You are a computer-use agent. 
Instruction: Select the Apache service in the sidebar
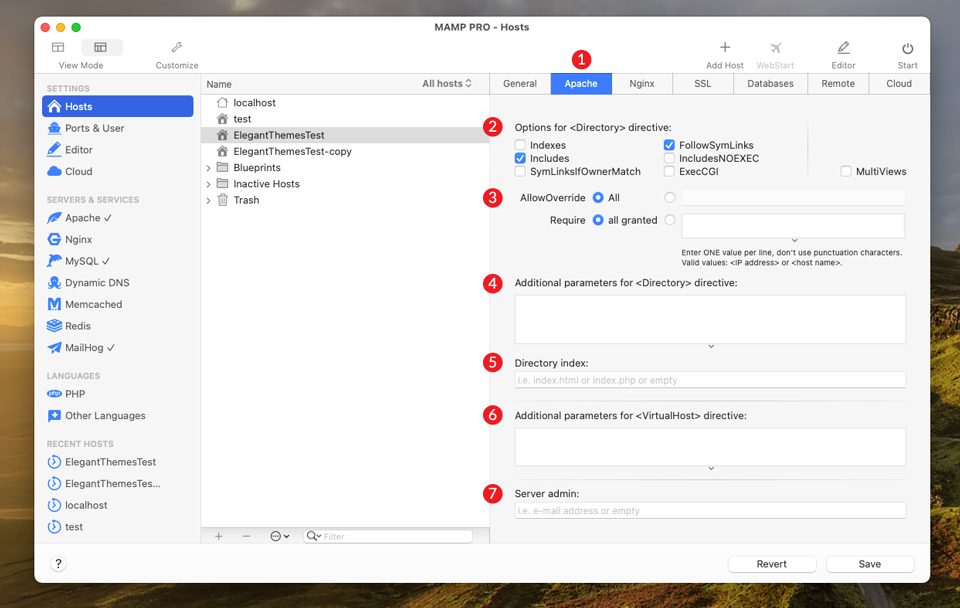tap(80, 218)
